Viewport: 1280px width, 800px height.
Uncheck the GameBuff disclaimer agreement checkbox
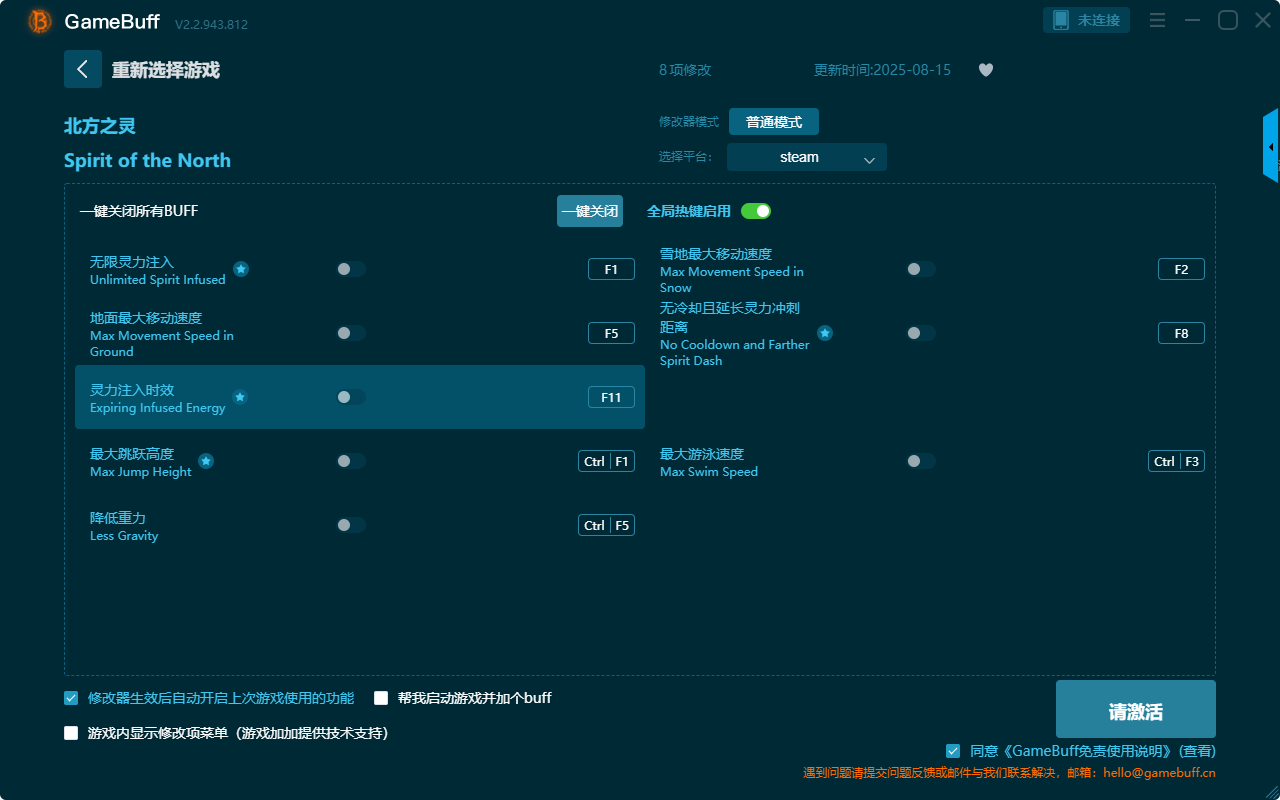pyautogui.click(x=953, y=751)
